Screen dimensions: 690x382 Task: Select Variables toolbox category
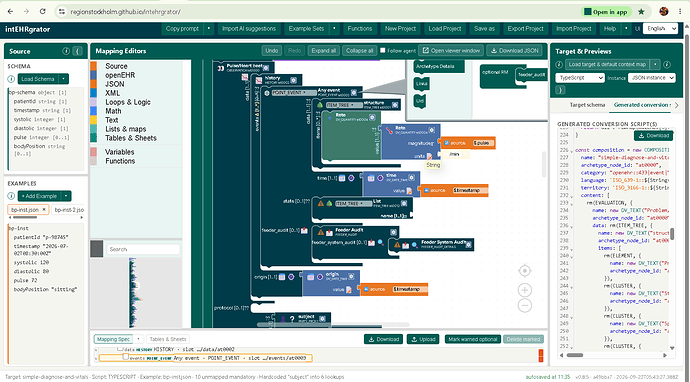click(120, 152)
